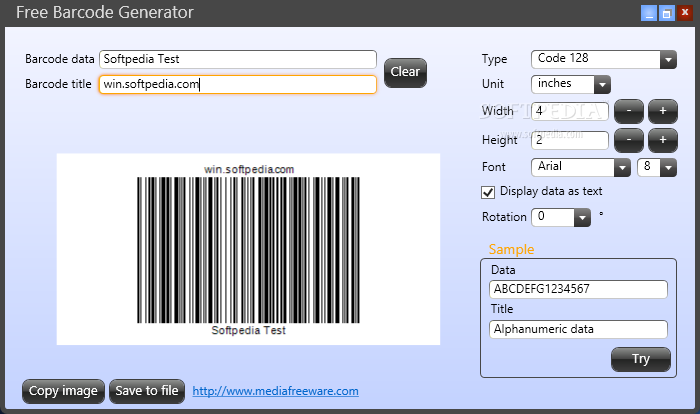Click the Width value field
This screenshot has height=414, width=700.
coord(570,111)
